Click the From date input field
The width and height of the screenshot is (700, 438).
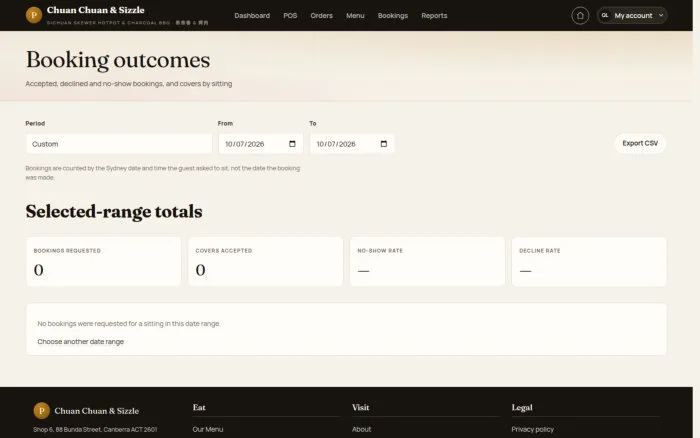coord(261,144)
